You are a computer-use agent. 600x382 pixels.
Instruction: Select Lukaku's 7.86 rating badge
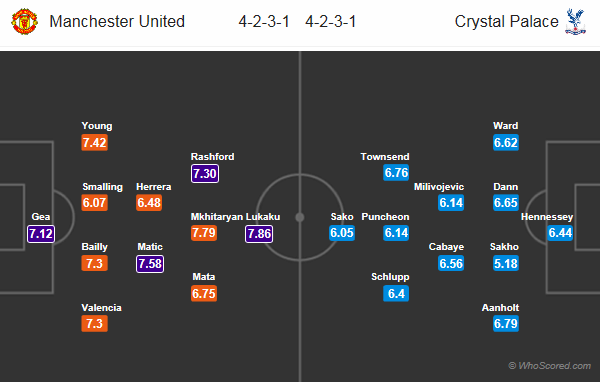[x=259, y=233]
